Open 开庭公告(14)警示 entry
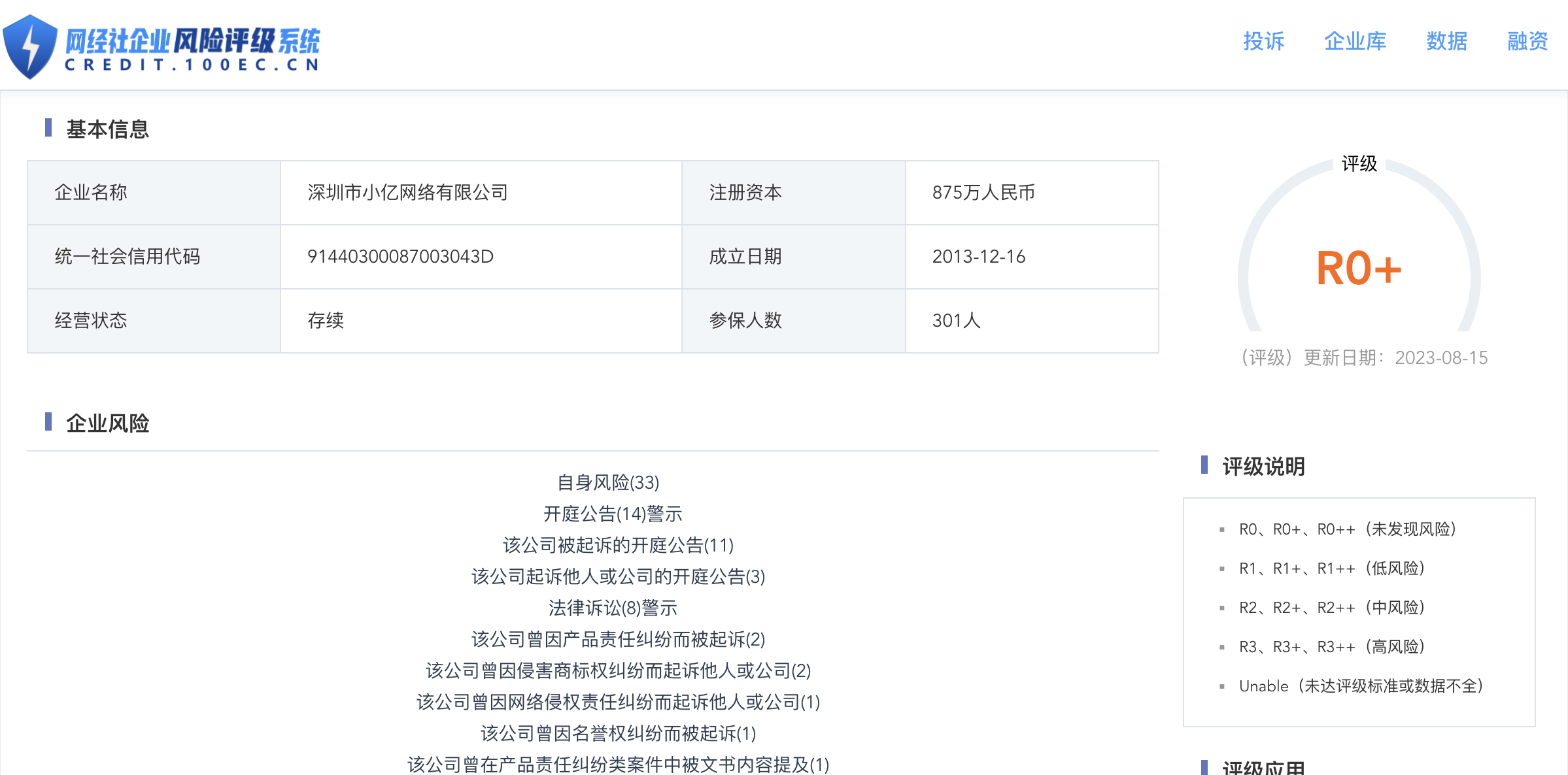 coord(613,514)
